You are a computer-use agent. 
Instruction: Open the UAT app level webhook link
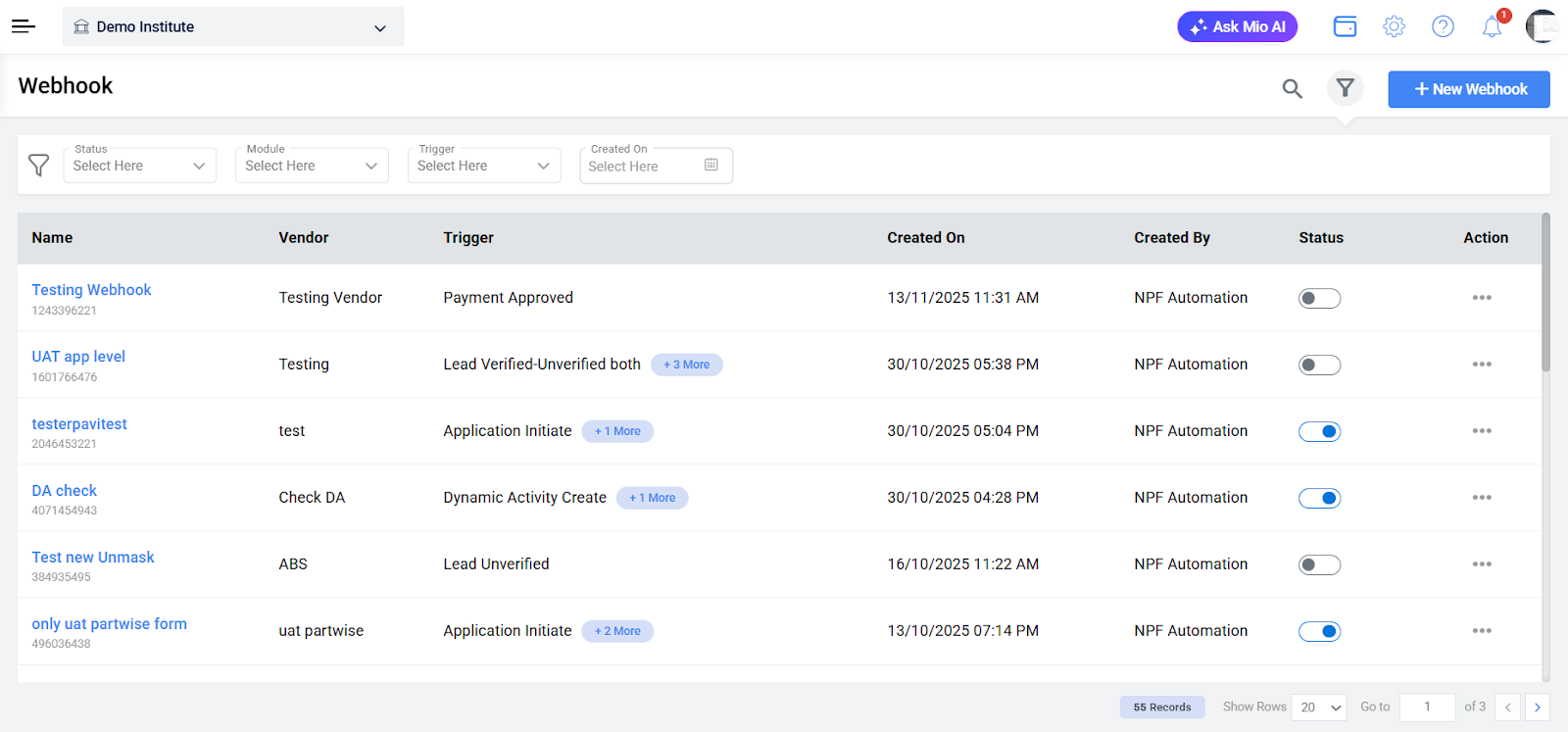point(78,357)
